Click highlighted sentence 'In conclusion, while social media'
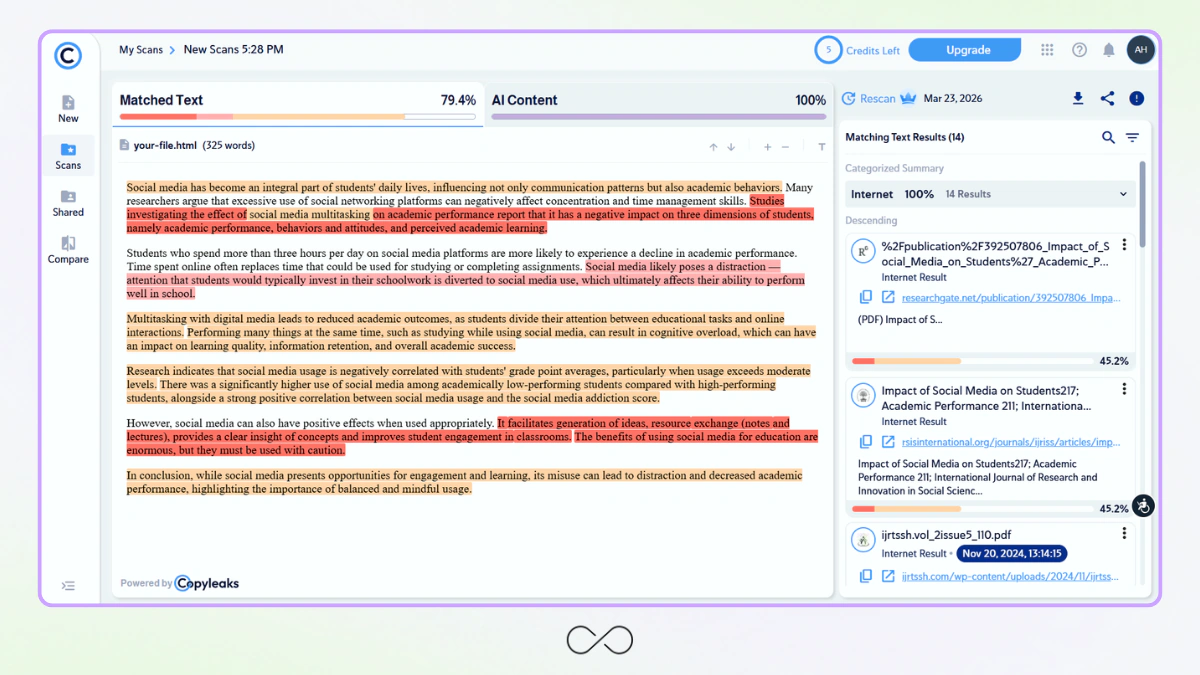1200x675 pixels. [464, 482]
